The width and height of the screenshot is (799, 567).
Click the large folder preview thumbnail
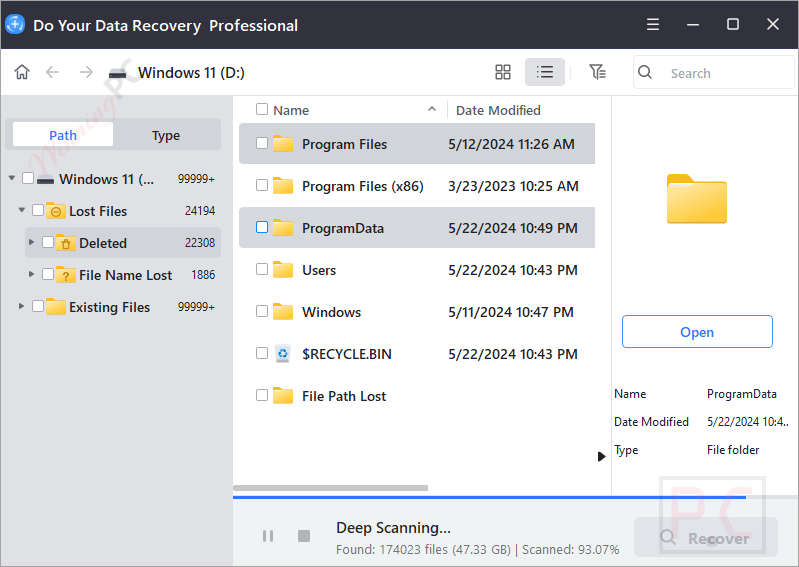pos(697,199)
